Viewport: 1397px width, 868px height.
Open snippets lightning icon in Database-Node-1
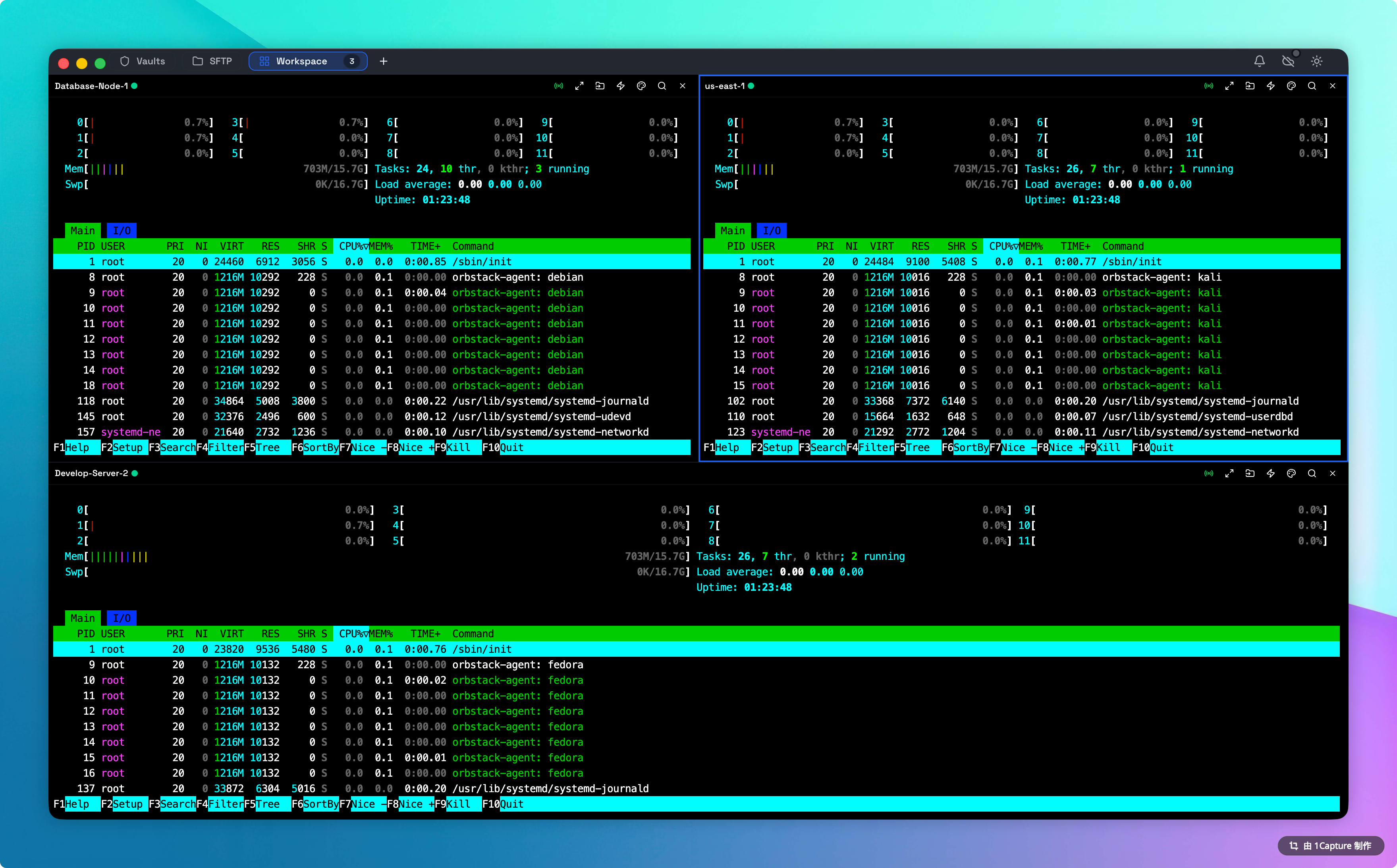tap(620, 86)
